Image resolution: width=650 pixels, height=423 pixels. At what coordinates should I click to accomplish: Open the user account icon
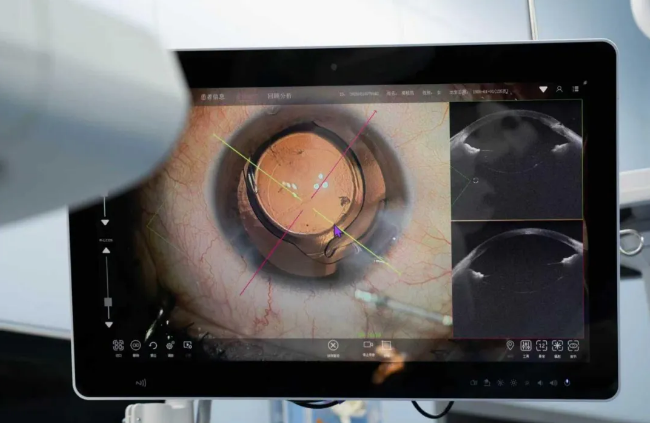(559, 89)
